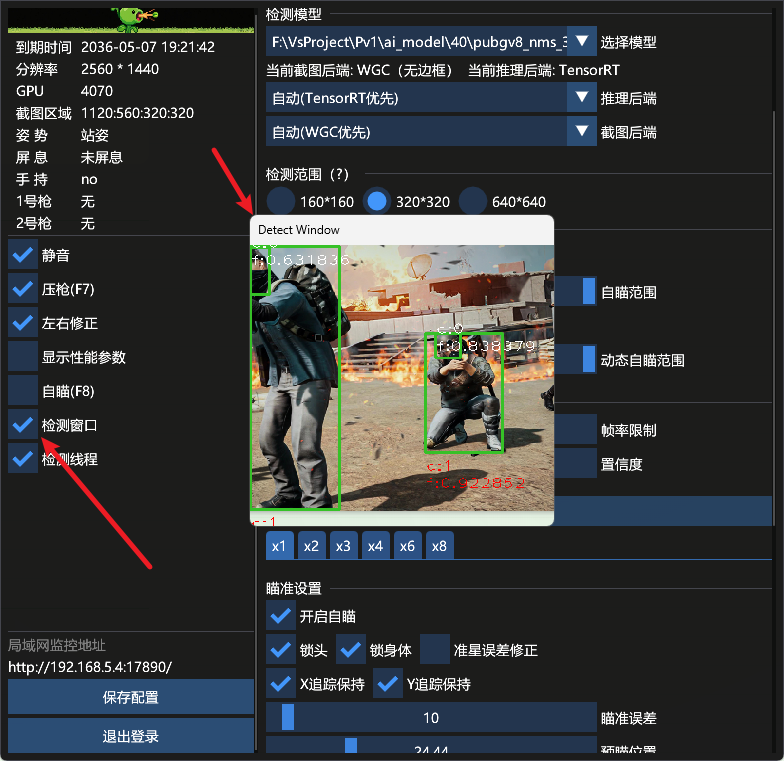The width and height of the screenshot is (784, 761).
Task: Click the 自动(TensorRT优先) combo box
Action: (431, 98)
